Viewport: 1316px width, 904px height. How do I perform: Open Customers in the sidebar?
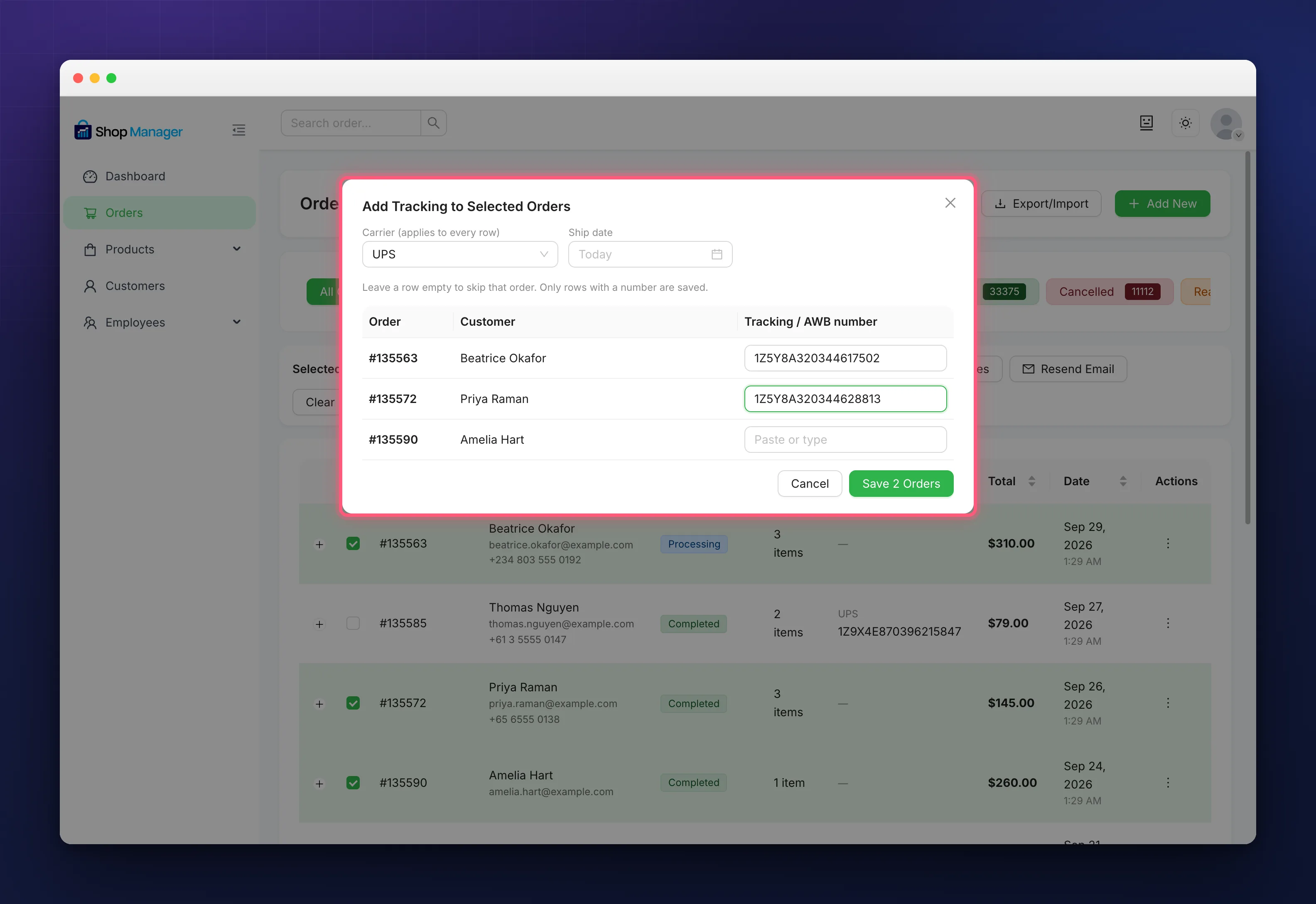(x=159, y=286)
